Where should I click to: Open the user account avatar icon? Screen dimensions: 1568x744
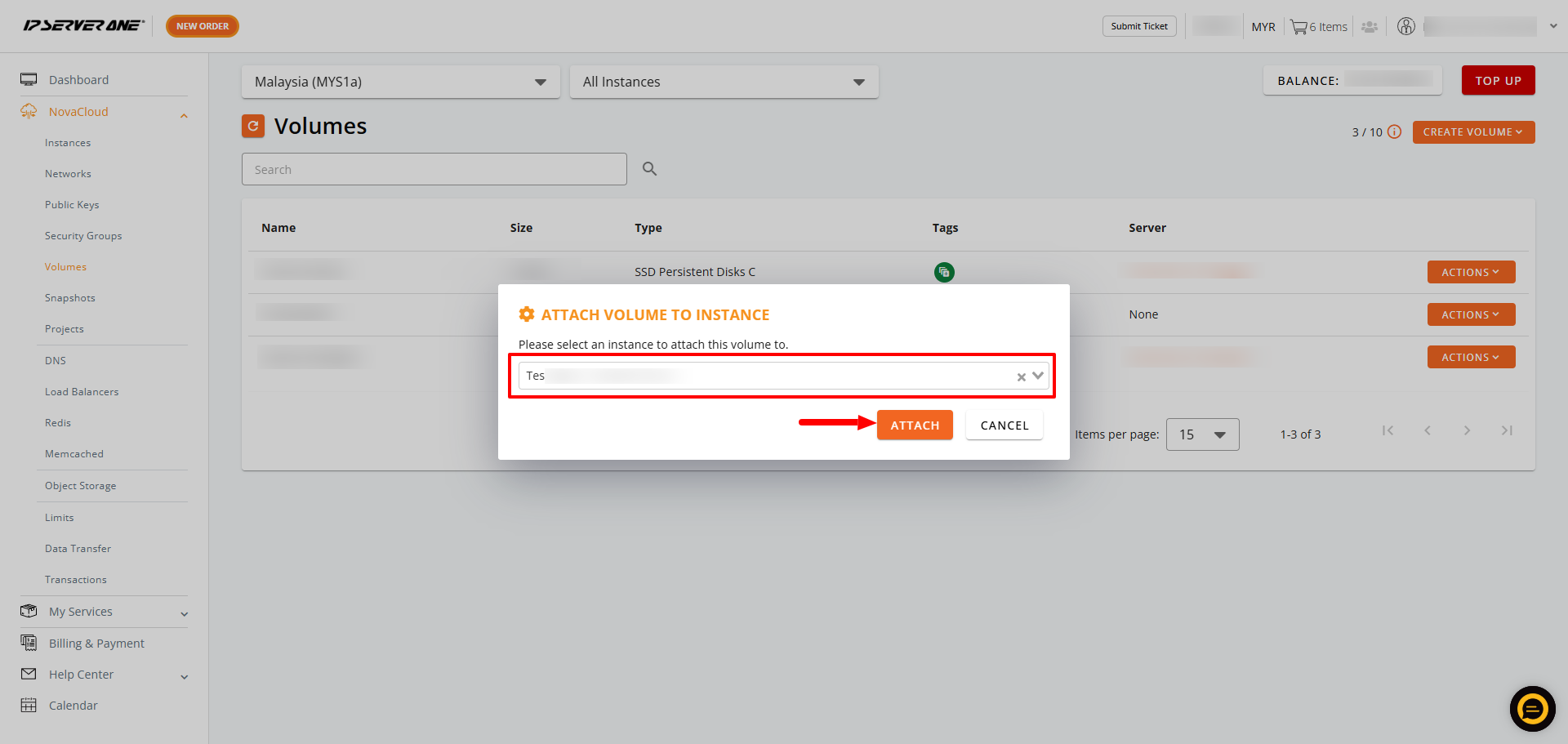tap(1405, 26)
